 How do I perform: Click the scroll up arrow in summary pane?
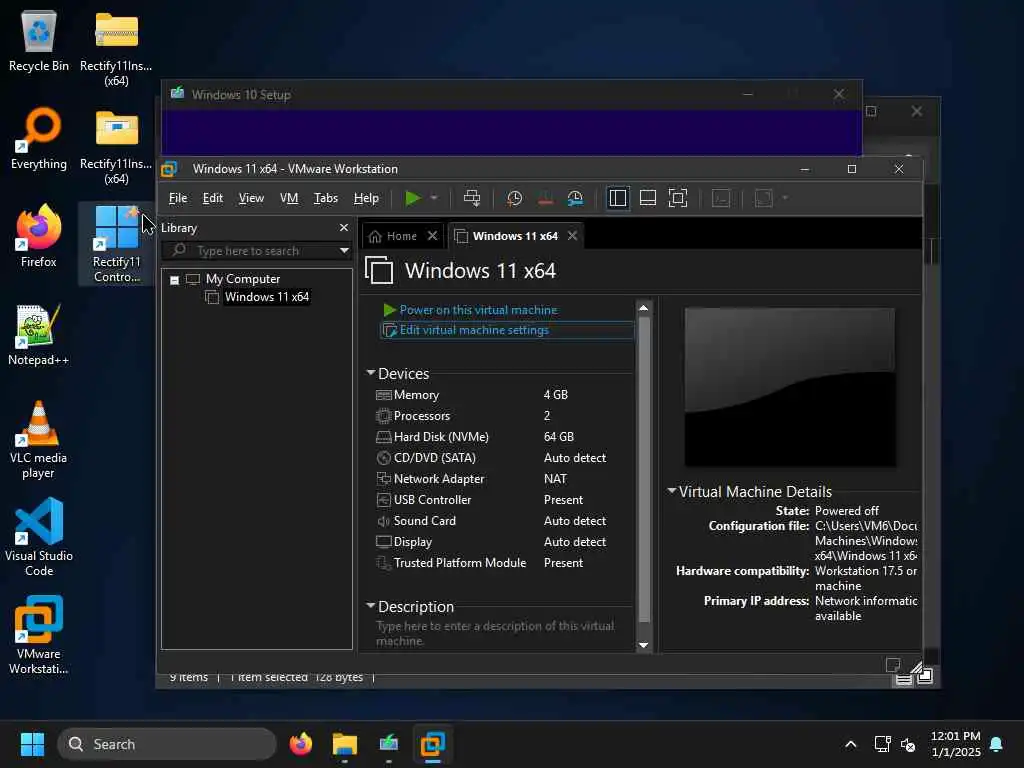643,308
